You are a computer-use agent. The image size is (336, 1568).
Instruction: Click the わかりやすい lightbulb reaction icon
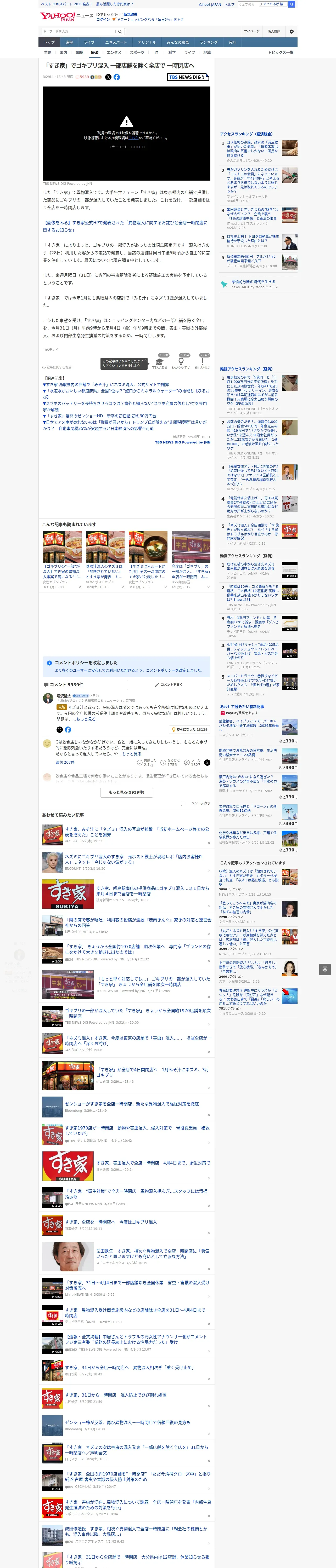click(181, 362)
